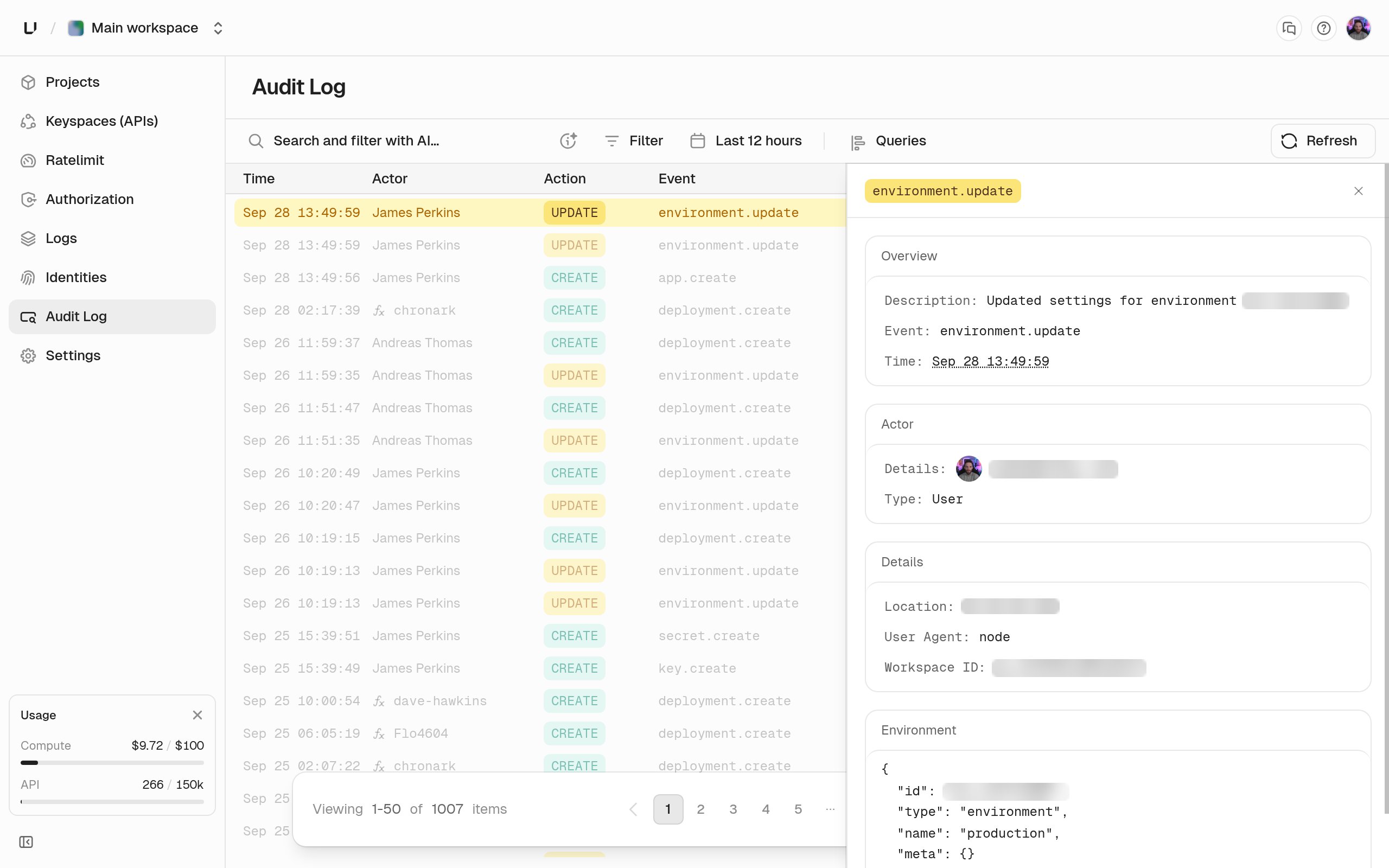Click the Action column header
This screenshot has width=1389, height=868.
(x=564, y=178)
